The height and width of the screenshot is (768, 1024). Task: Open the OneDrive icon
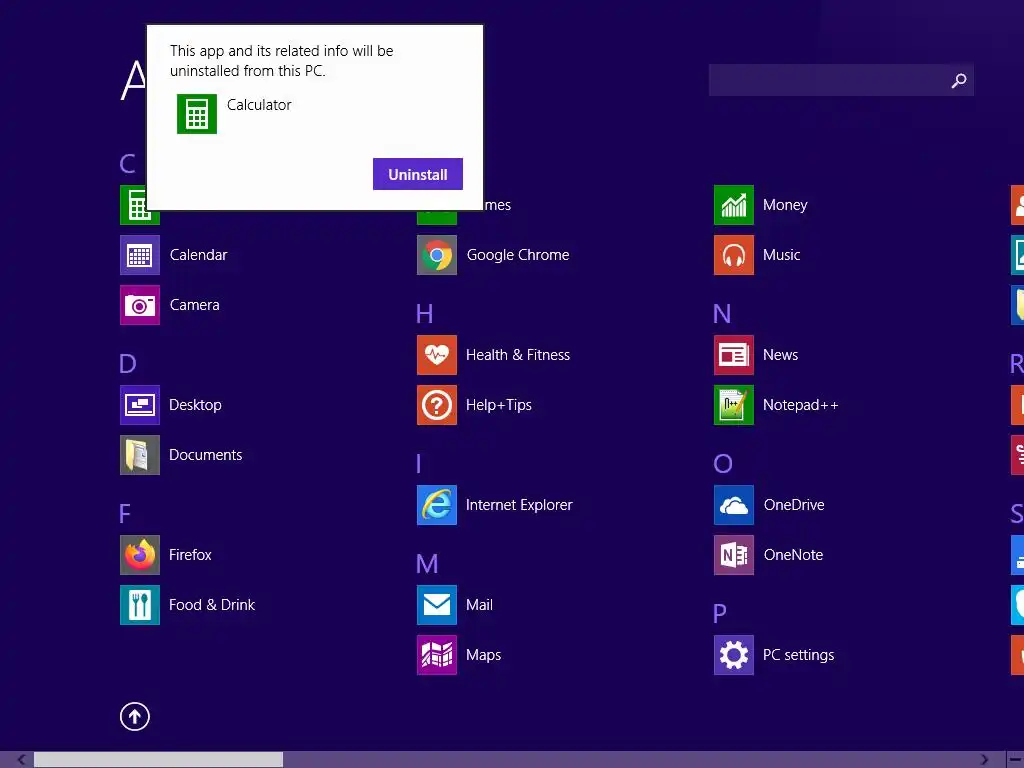pyautogui.click(x=733, y=505)
